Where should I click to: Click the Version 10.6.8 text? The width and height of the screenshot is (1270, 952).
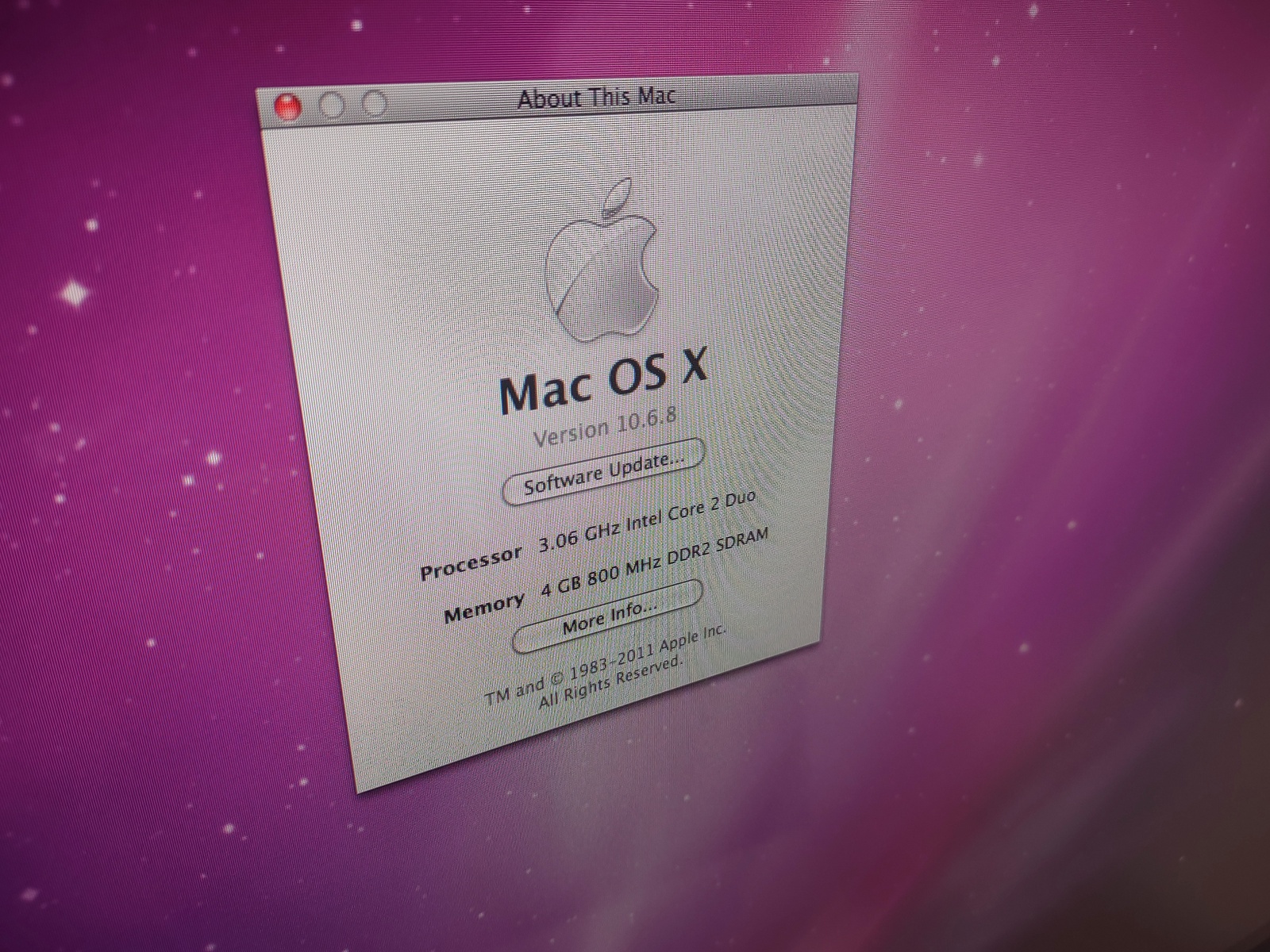(605, 427)
